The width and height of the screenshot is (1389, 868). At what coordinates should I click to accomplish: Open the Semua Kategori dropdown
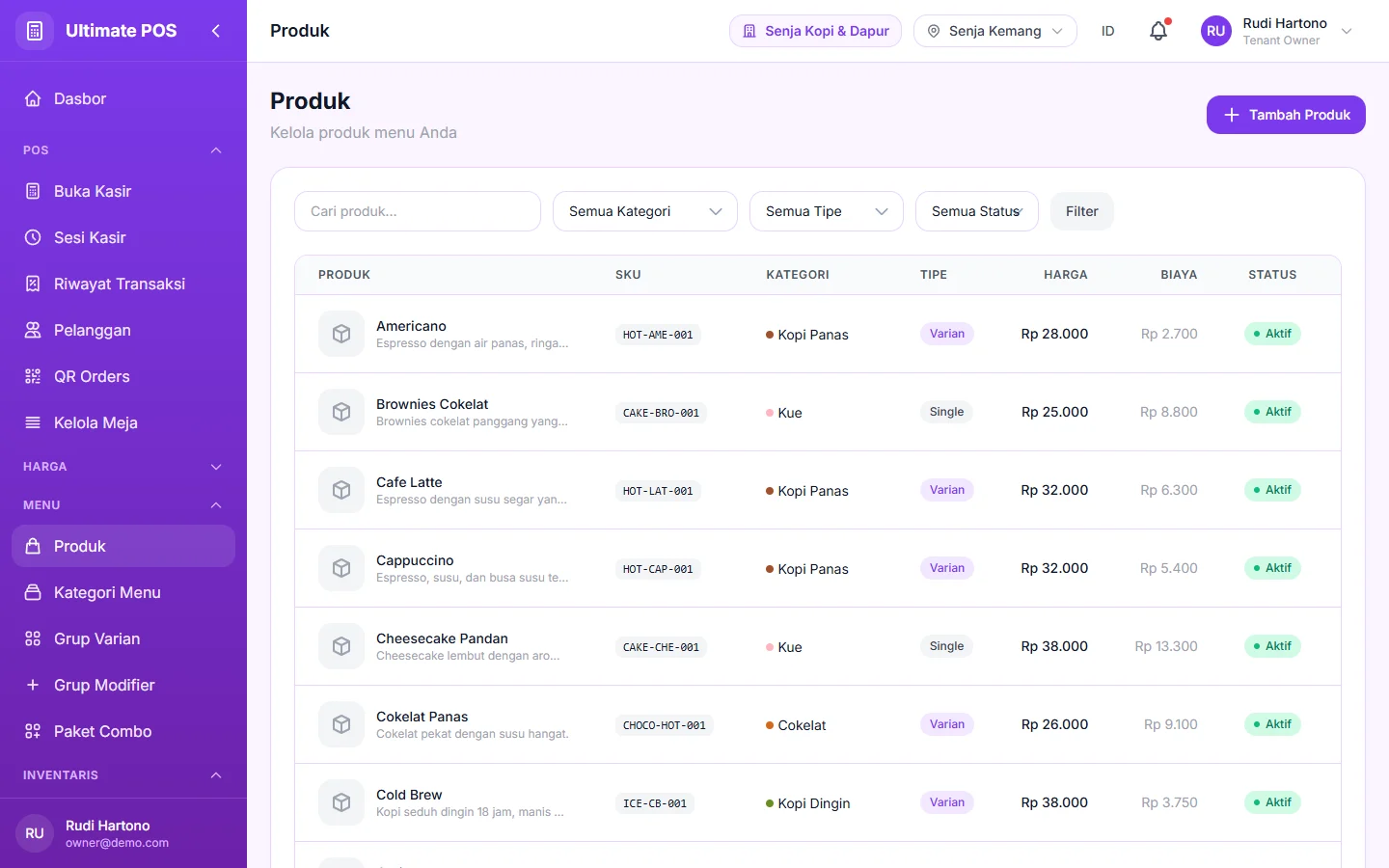pos(645,211)
